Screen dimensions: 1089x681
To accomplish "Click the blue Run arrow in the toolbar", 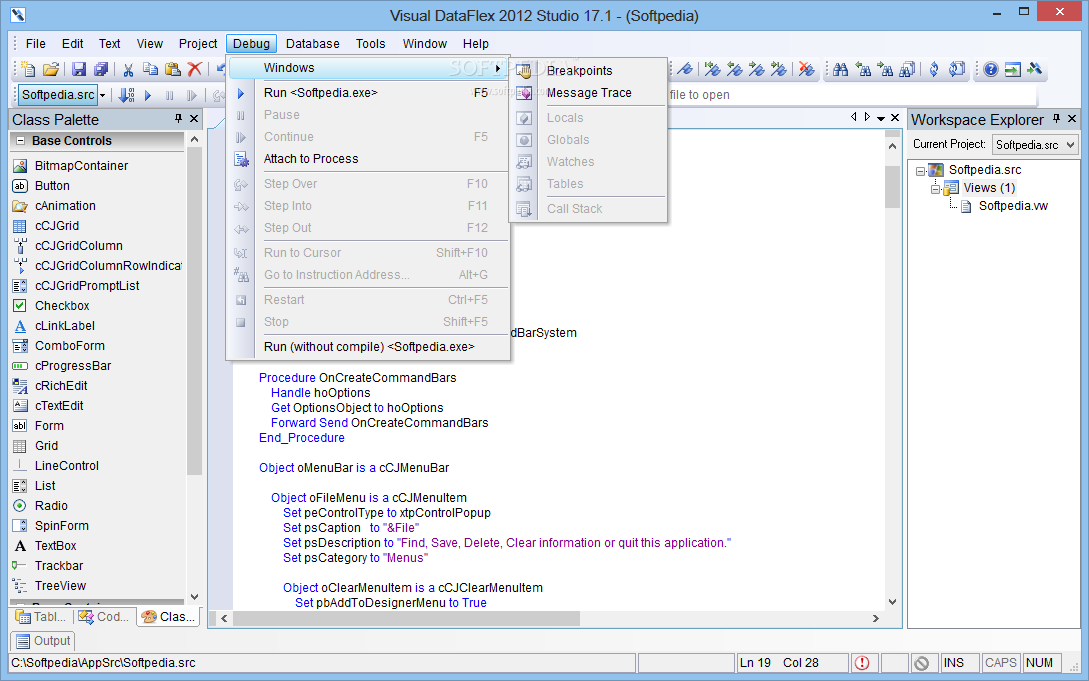I will pyautogui.click(x=148, y=95).
